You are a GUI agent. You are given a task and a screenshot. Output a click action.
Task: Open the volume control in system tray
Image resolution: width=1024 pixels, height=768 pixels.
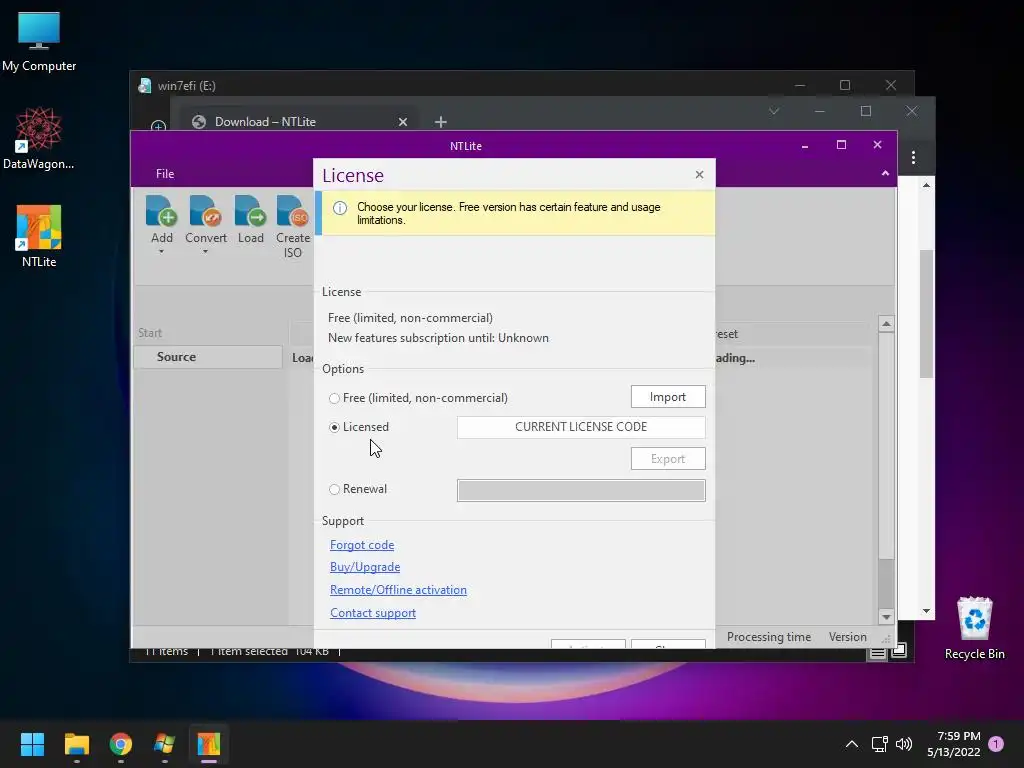[x=904, y=744]
